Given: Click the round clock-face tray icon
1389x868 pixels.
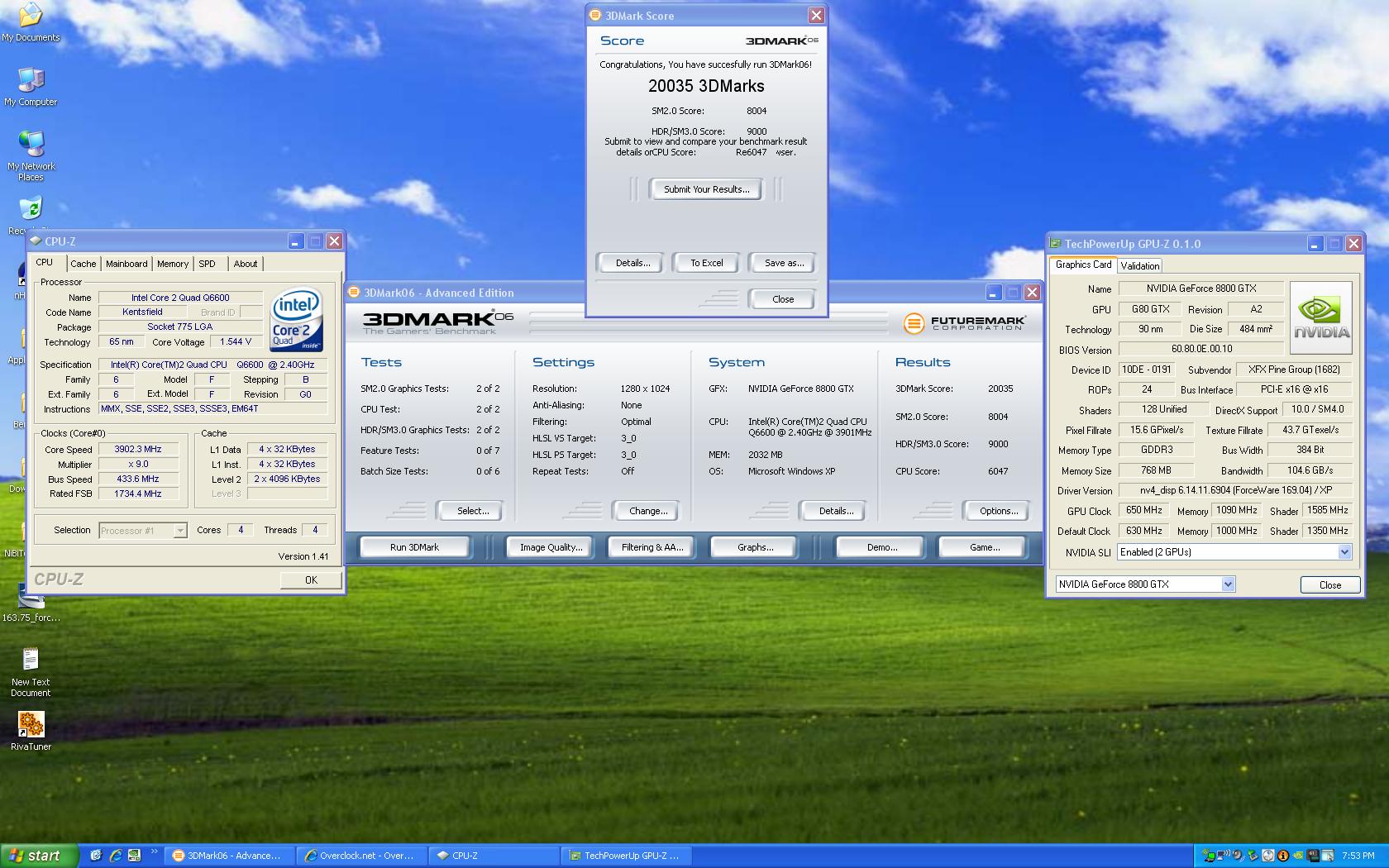Looking at the screenshot, I should 1268,856.
